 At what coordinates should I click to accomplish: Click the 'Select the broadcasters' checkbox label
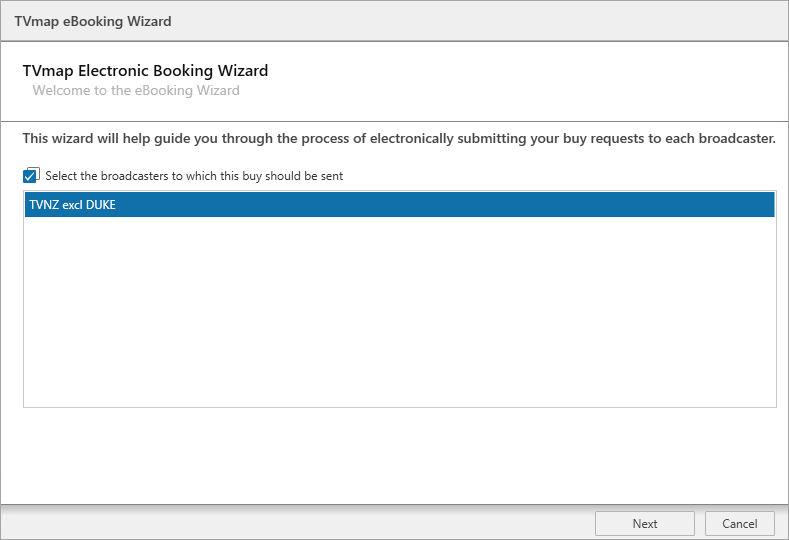[x=194, y=176]
